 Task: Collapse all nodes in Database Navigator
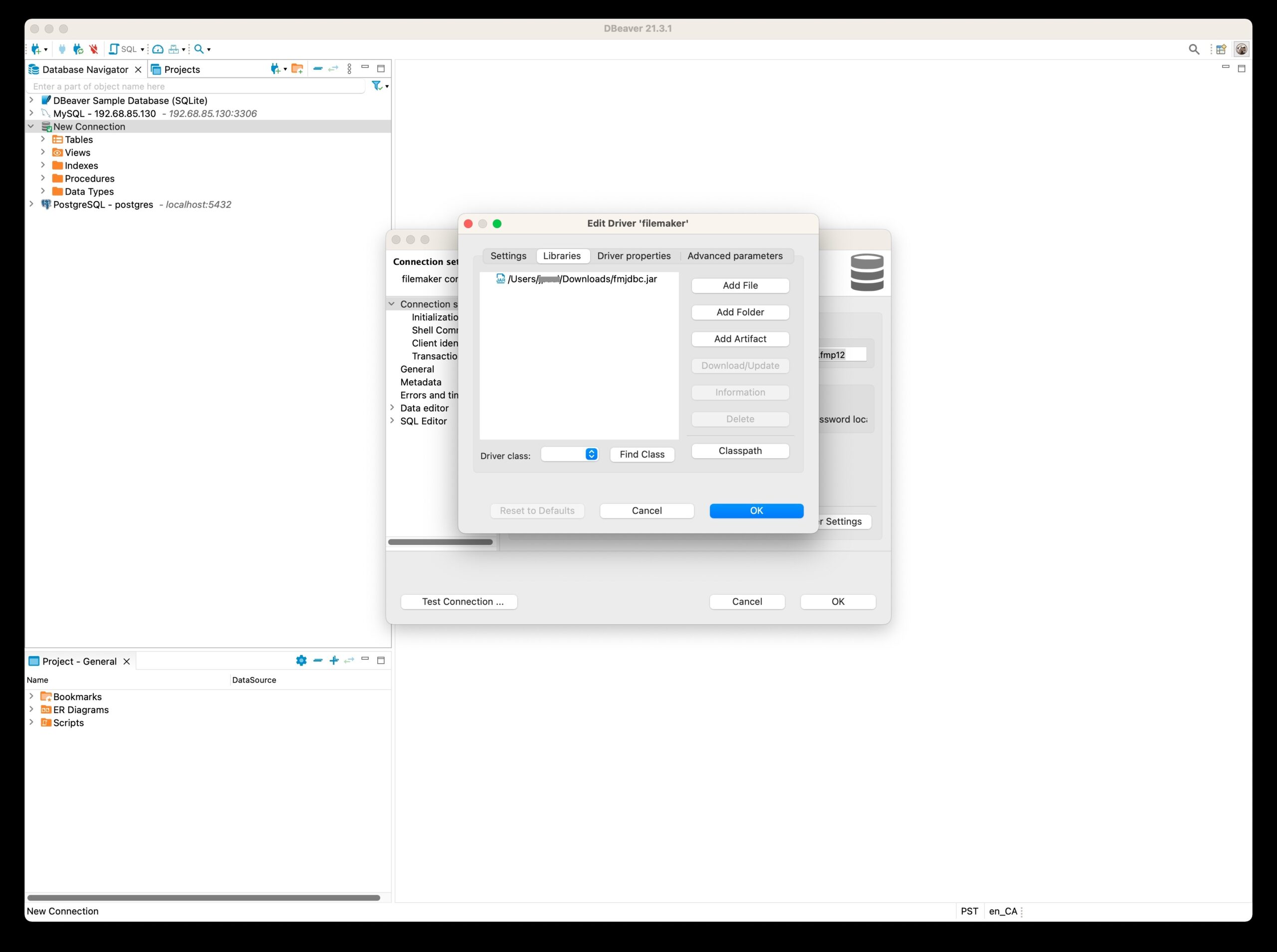coord(317,68)
